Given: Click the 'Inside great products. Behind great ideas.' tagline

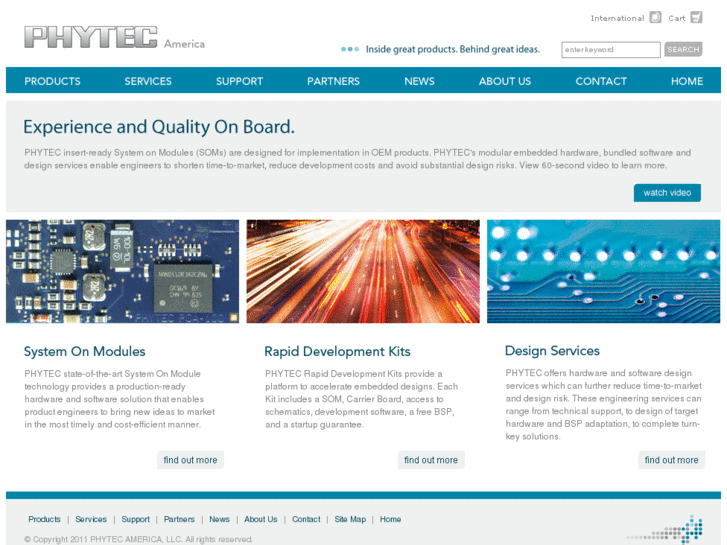Looking at the screenshot, I should point(453,49).
